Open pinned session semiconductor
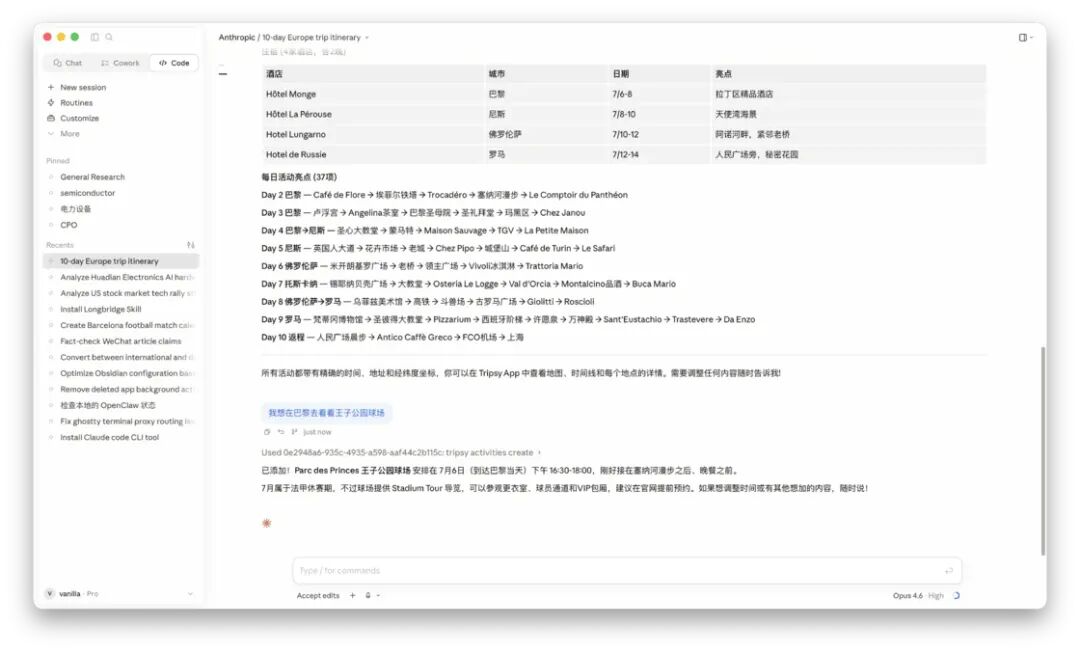This screenshot has width=1080, height=653. pos(87,193)
